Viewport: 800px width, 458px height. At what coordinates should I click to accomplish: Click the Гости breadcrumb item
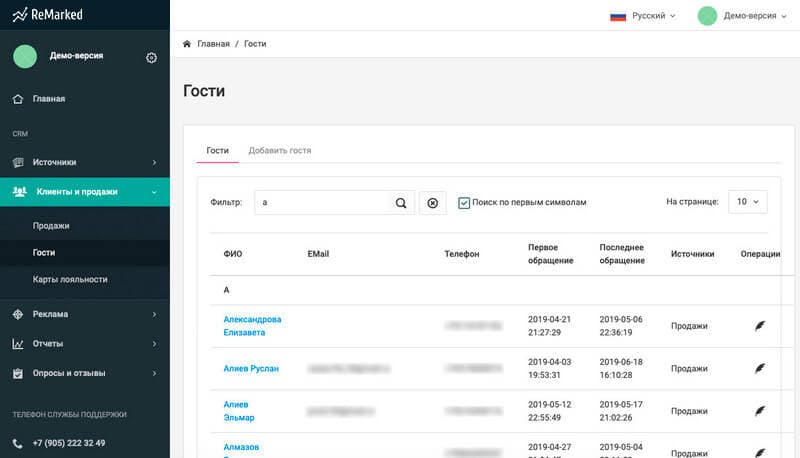[x=255, y=44]
